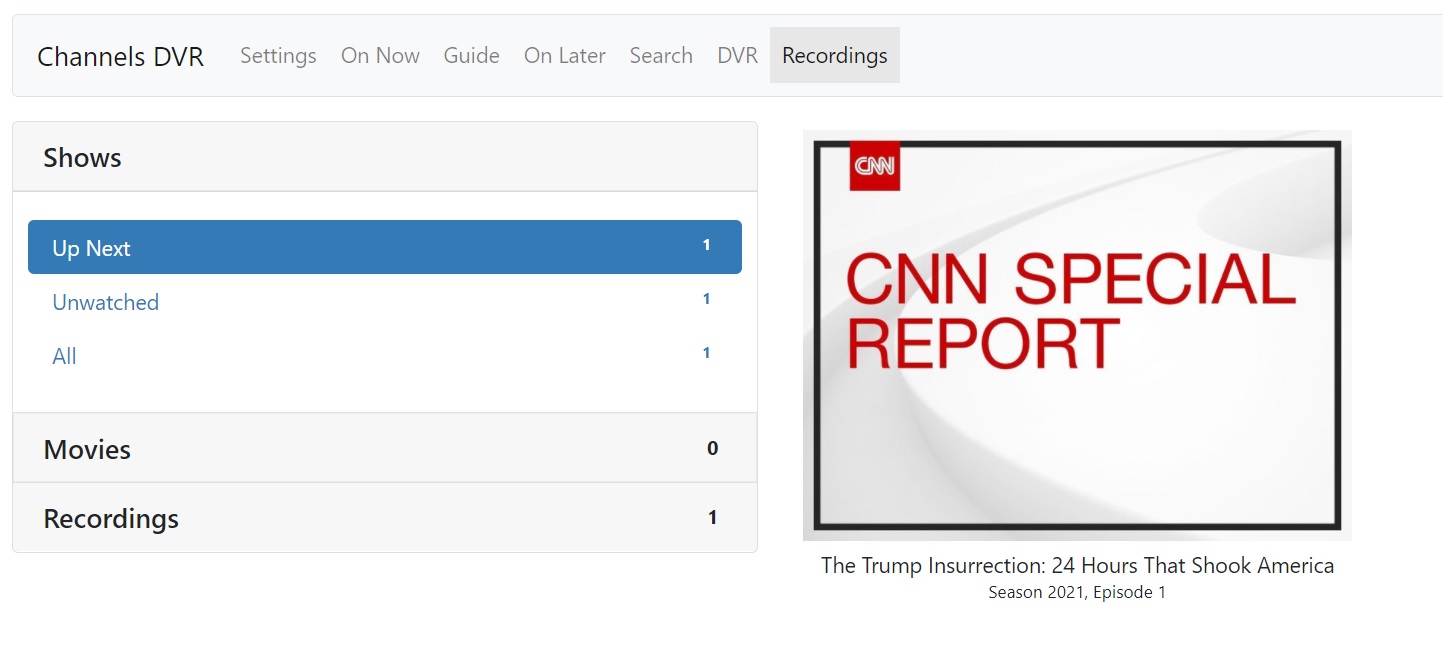
Task: Click the Recordings tab in the navbar
Action: pos(834,56)
